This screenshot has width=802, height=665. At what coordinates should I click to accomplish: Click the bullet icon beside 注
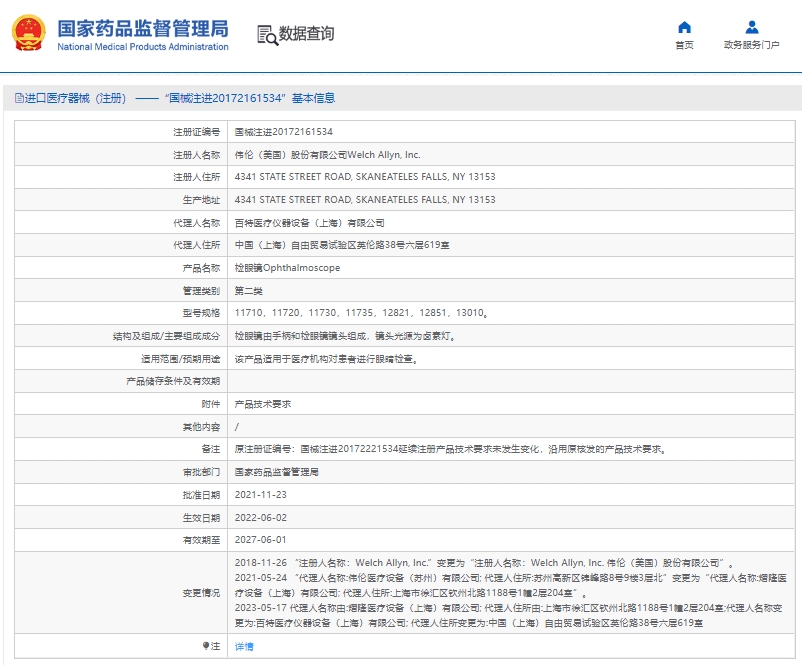point(206,646)
